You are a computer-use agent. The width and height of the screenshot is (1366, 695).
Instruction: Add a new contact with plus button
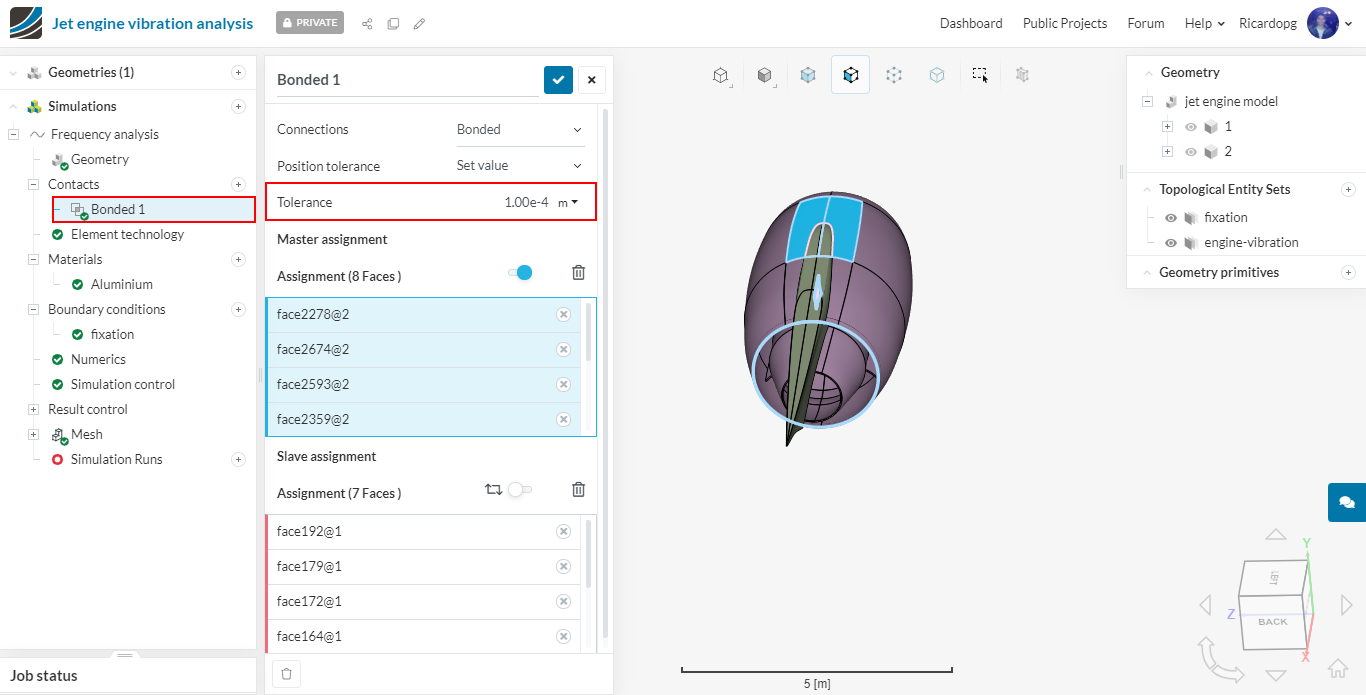pos(238,184)
